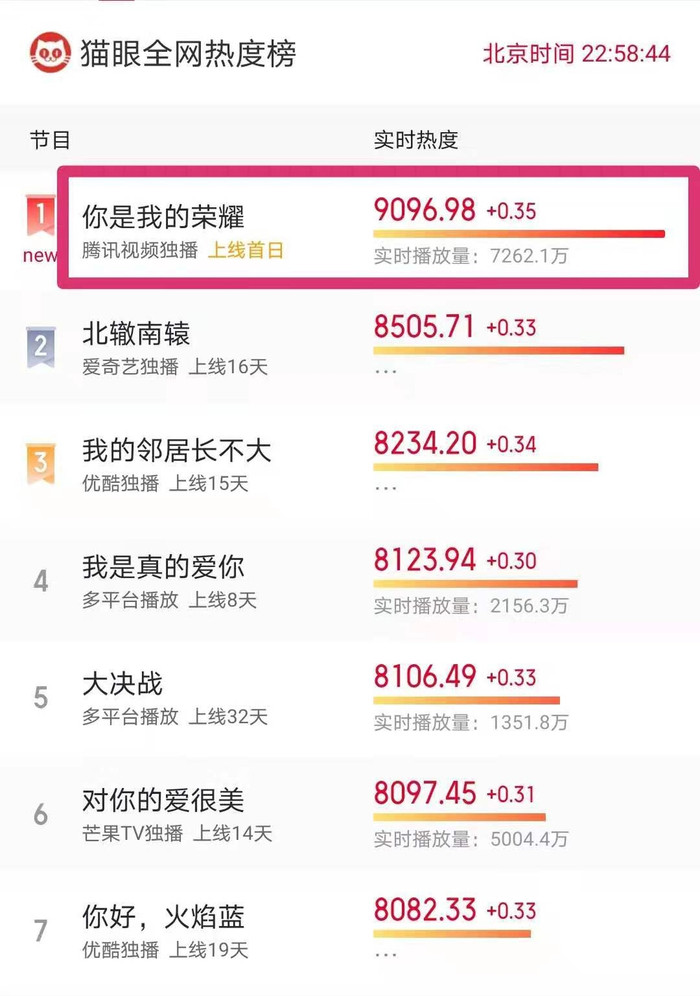Open the show 大决战
Viewport: 700px width, 996px height.
(123, 683)
